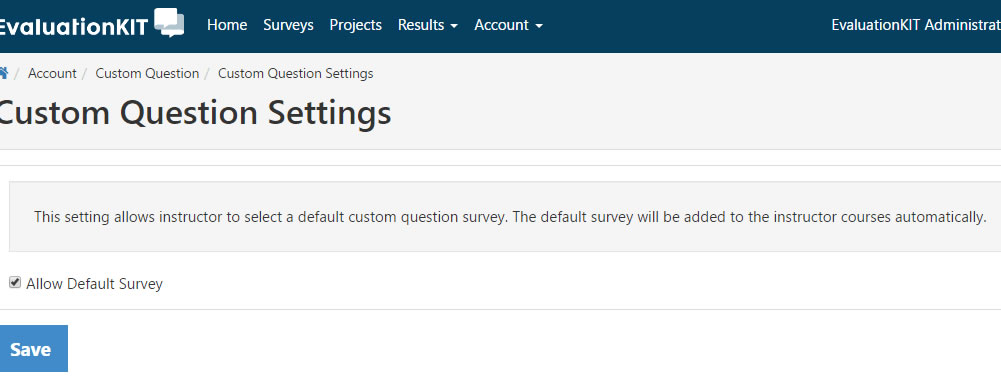Click the Allow Default Survey label text
This screenshot has width=1001, height=376.
coord(94,284)
